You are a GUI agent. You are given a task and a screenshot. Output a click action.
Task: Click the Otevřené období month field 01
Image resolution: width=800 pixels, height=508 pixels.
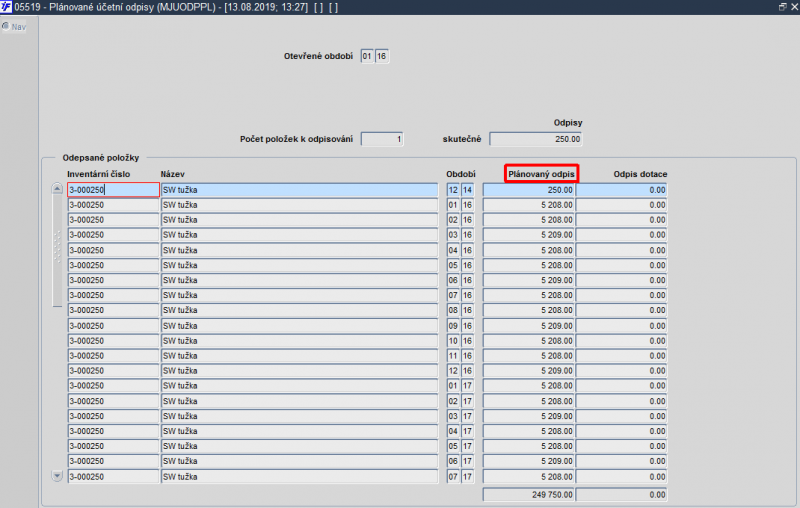[367, 56]
